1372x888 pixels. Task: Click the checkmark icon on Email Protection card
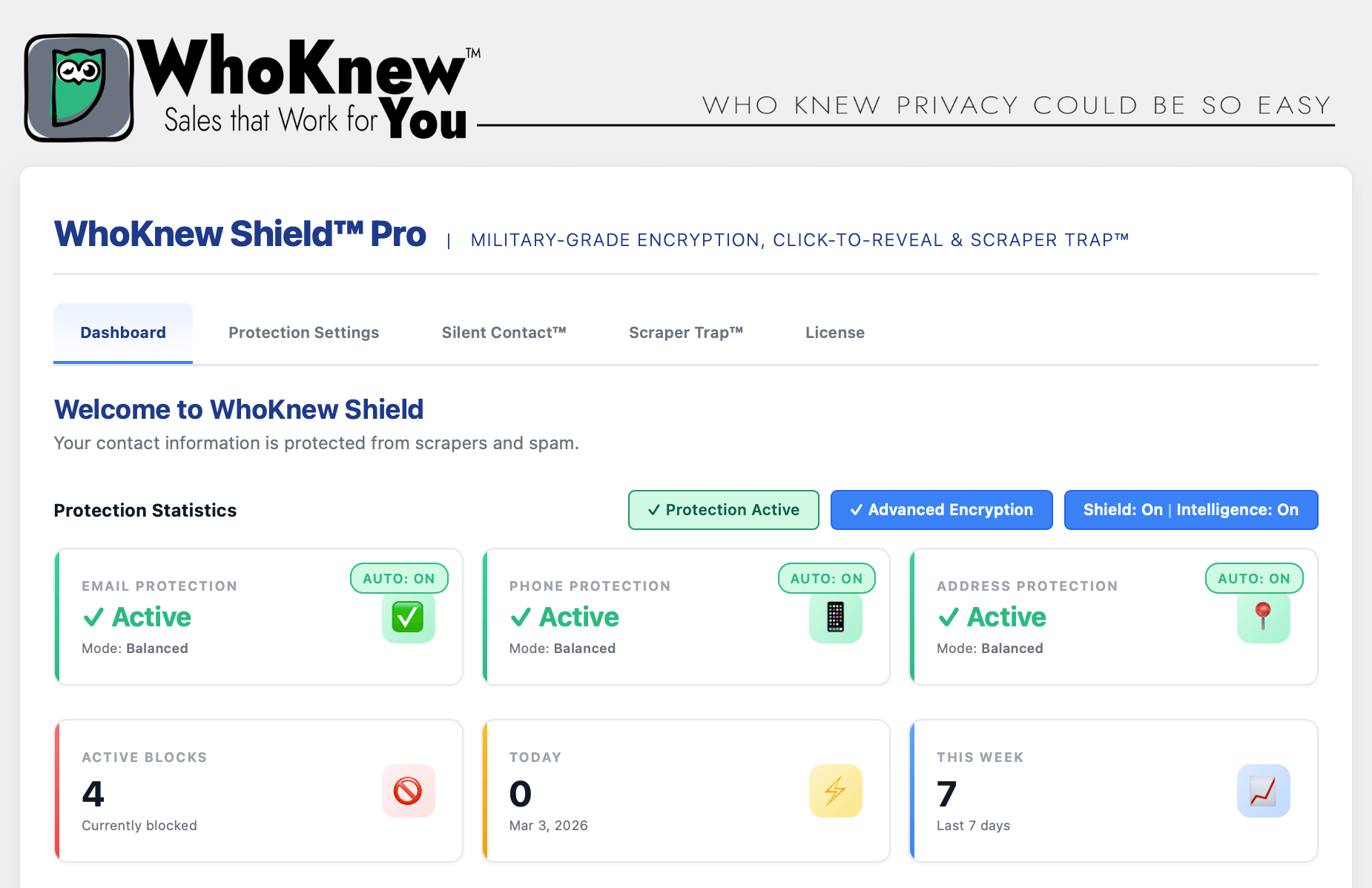409,617
